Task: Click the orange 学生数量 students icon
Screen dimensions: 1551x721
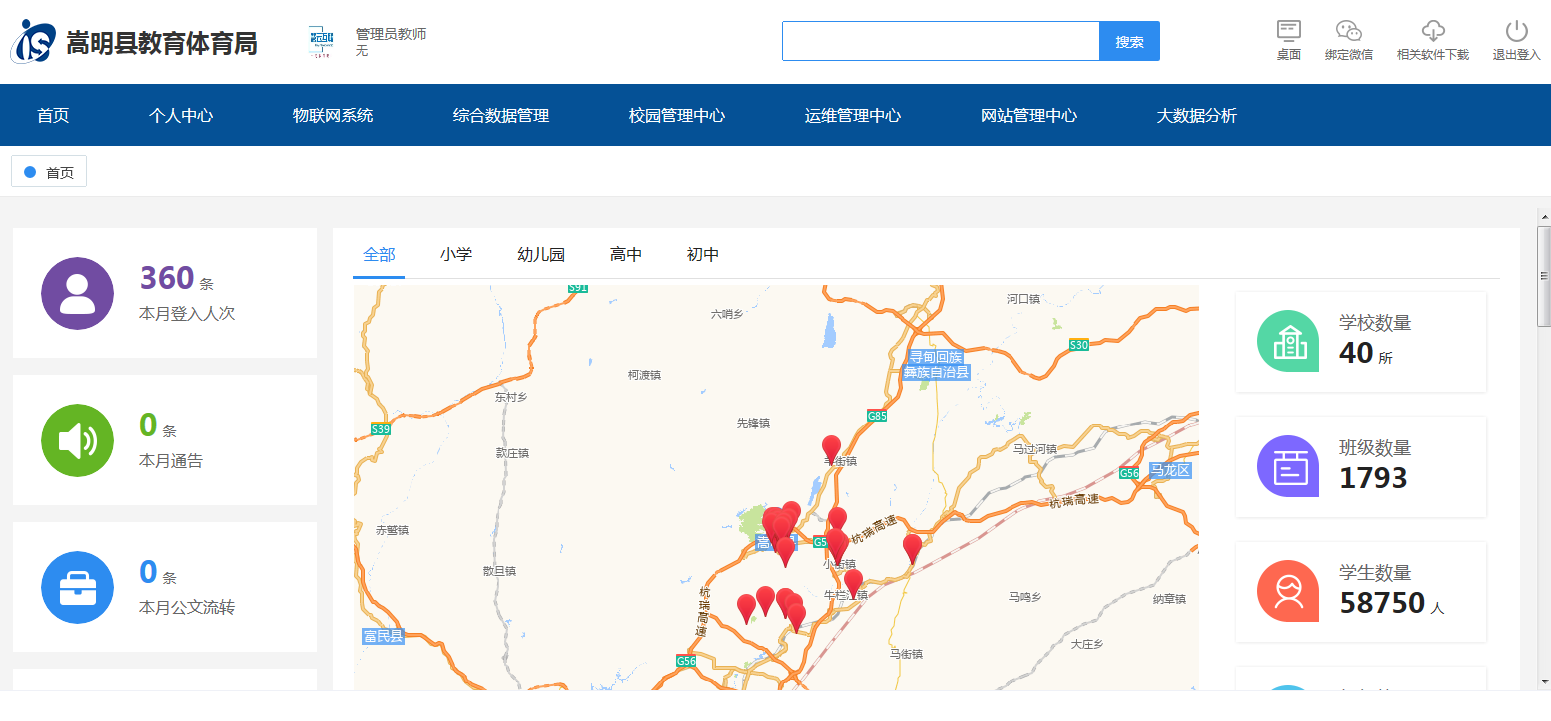Action: (x=1287, y=591)
